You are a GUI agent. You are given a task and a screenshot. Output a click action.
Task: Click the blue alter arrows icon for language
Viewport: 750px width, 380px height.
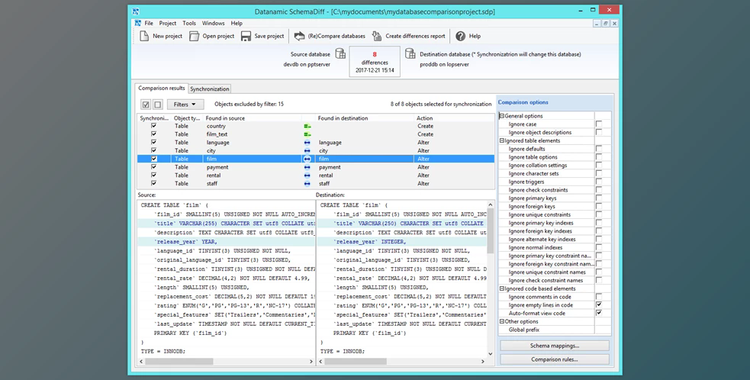click(307, 143)
